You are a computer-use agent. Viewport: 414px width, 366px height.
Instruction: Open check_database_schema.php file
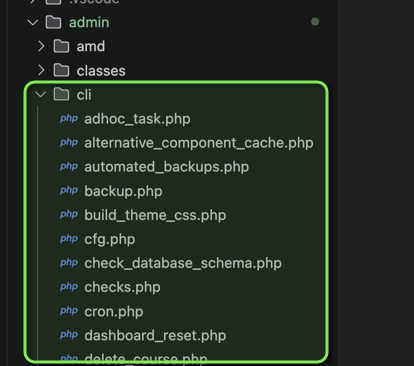click(183, 263)
